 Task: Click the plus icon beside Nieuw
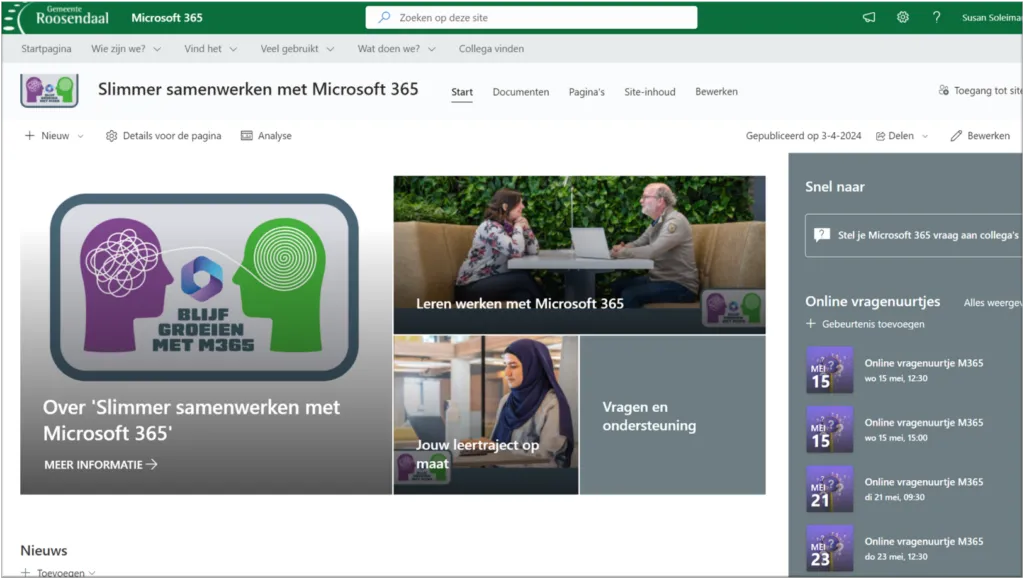click(29, 136)
